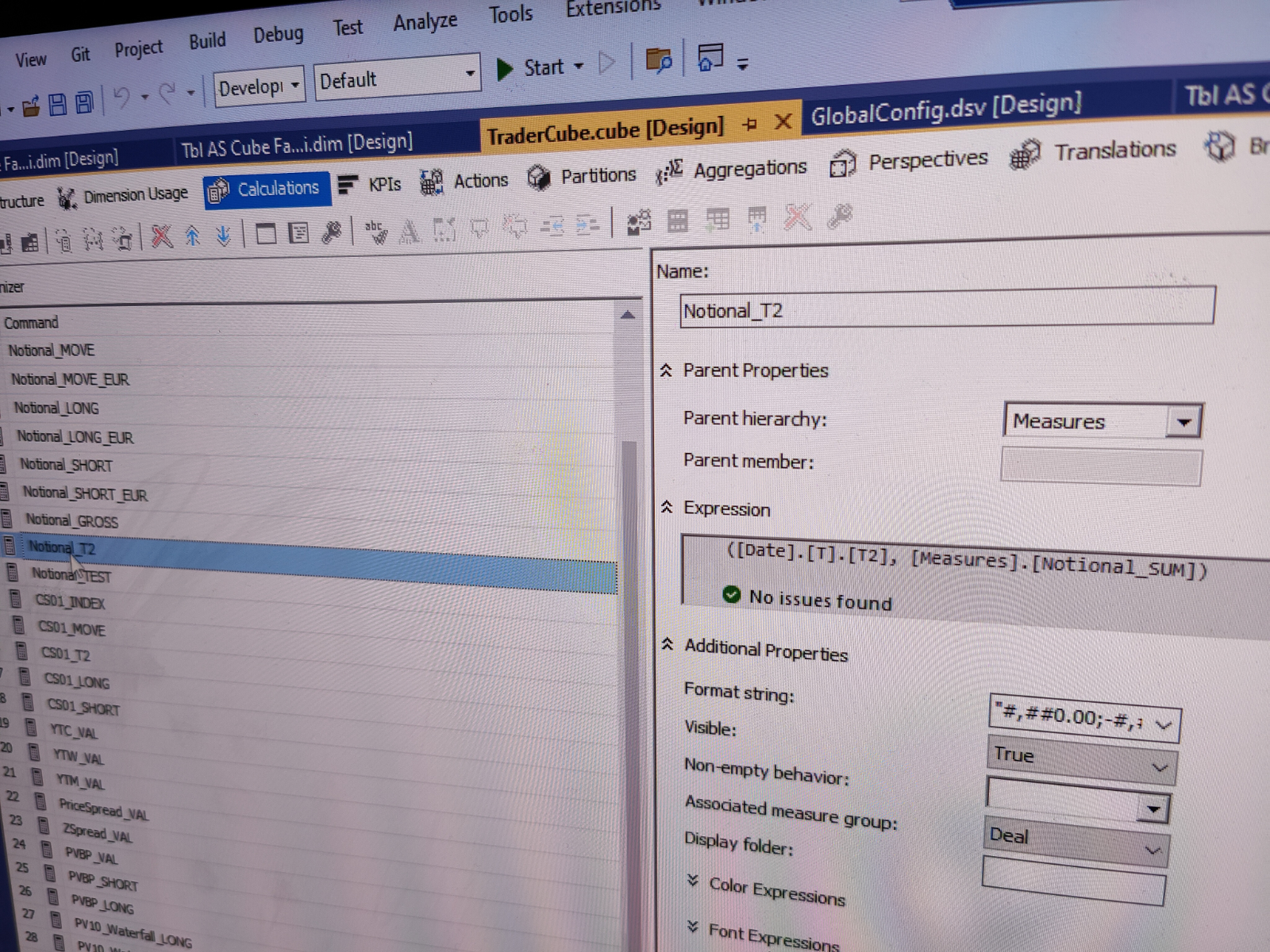Expand the Color Expressions section
This screenshot has height=952, width=1270.
[x=693, y=880]
